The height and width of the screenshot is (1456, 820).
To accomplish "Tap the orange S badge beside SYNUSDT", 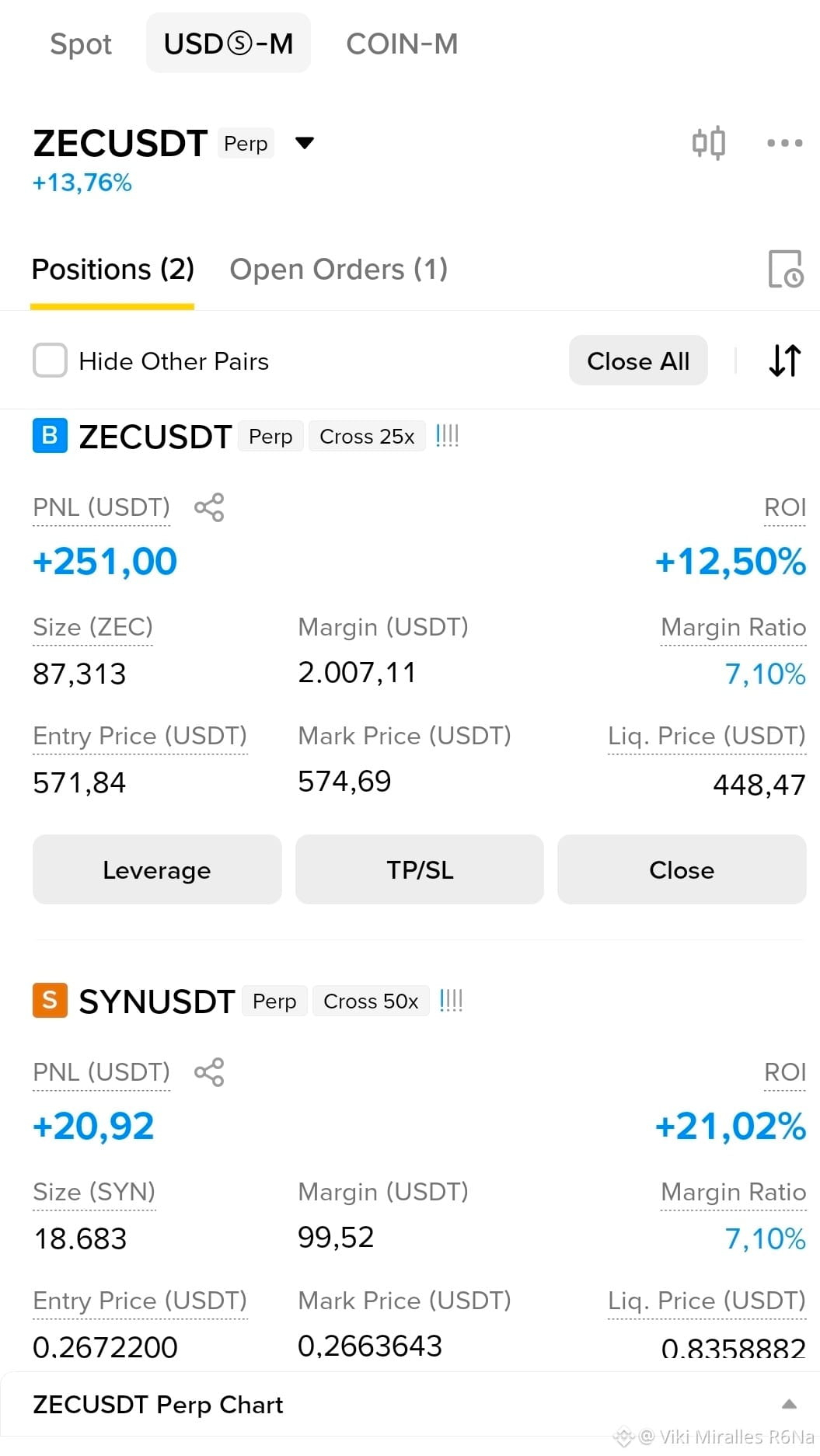I will click(x=50, y=1000).
